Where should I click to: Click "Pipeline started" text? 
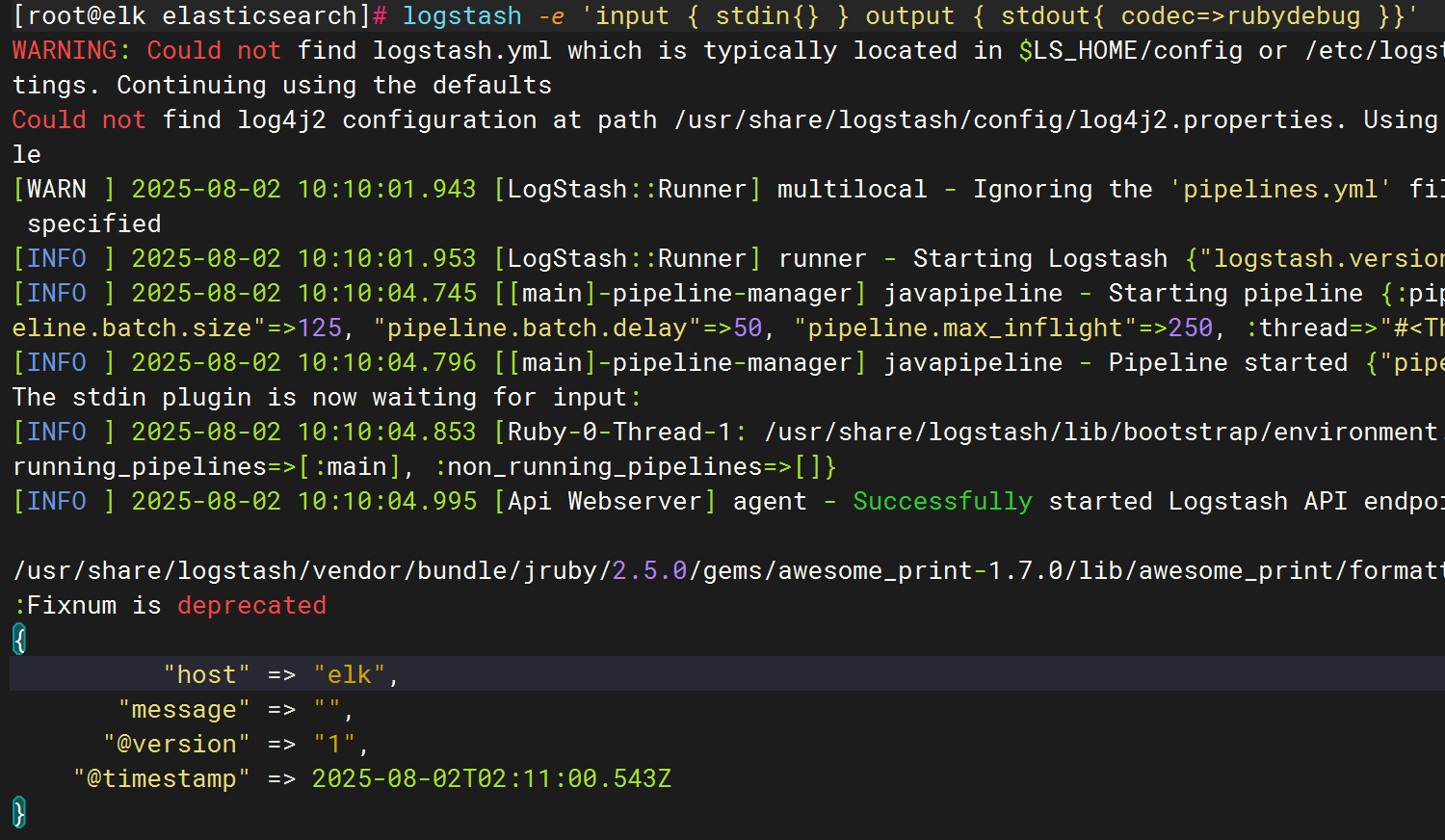(x=1228, y=363)
